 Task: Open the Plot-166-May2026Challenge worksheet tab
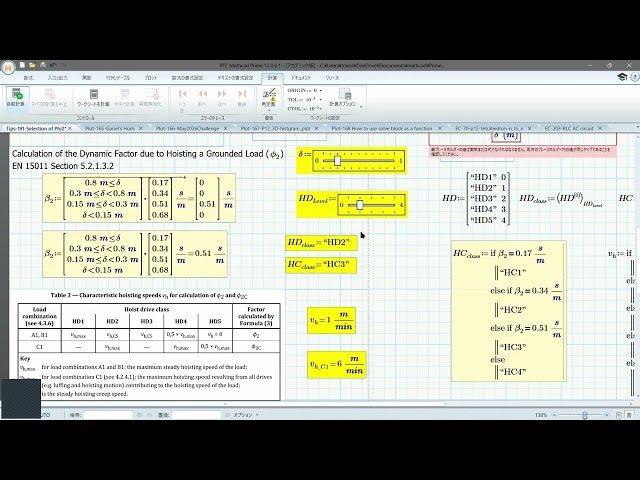coord(187,128)
